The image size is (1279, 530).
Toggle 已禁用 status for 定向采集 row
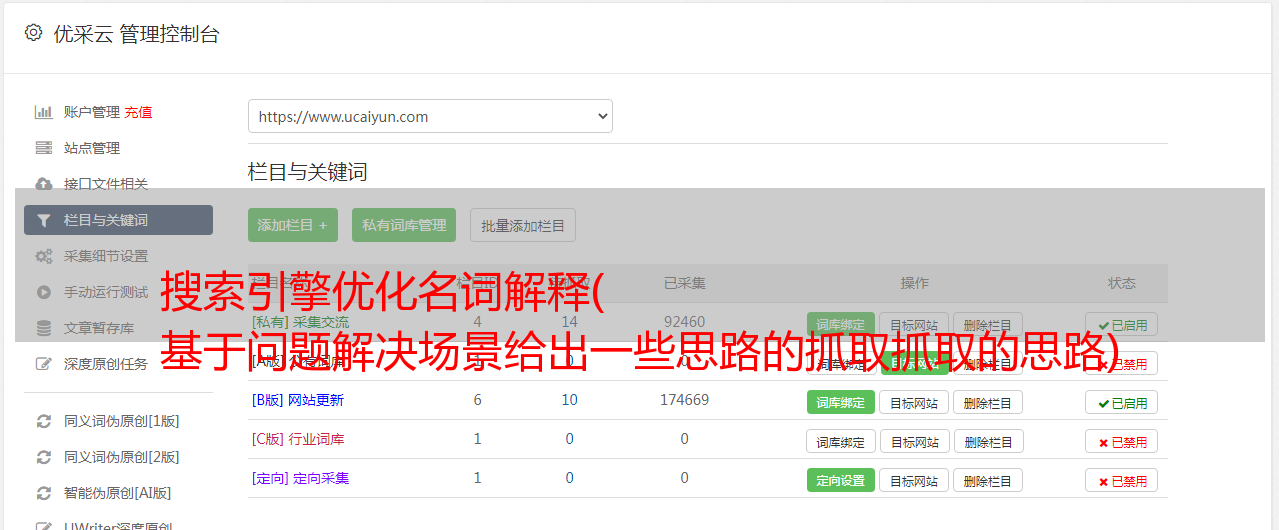point(1121,480)
